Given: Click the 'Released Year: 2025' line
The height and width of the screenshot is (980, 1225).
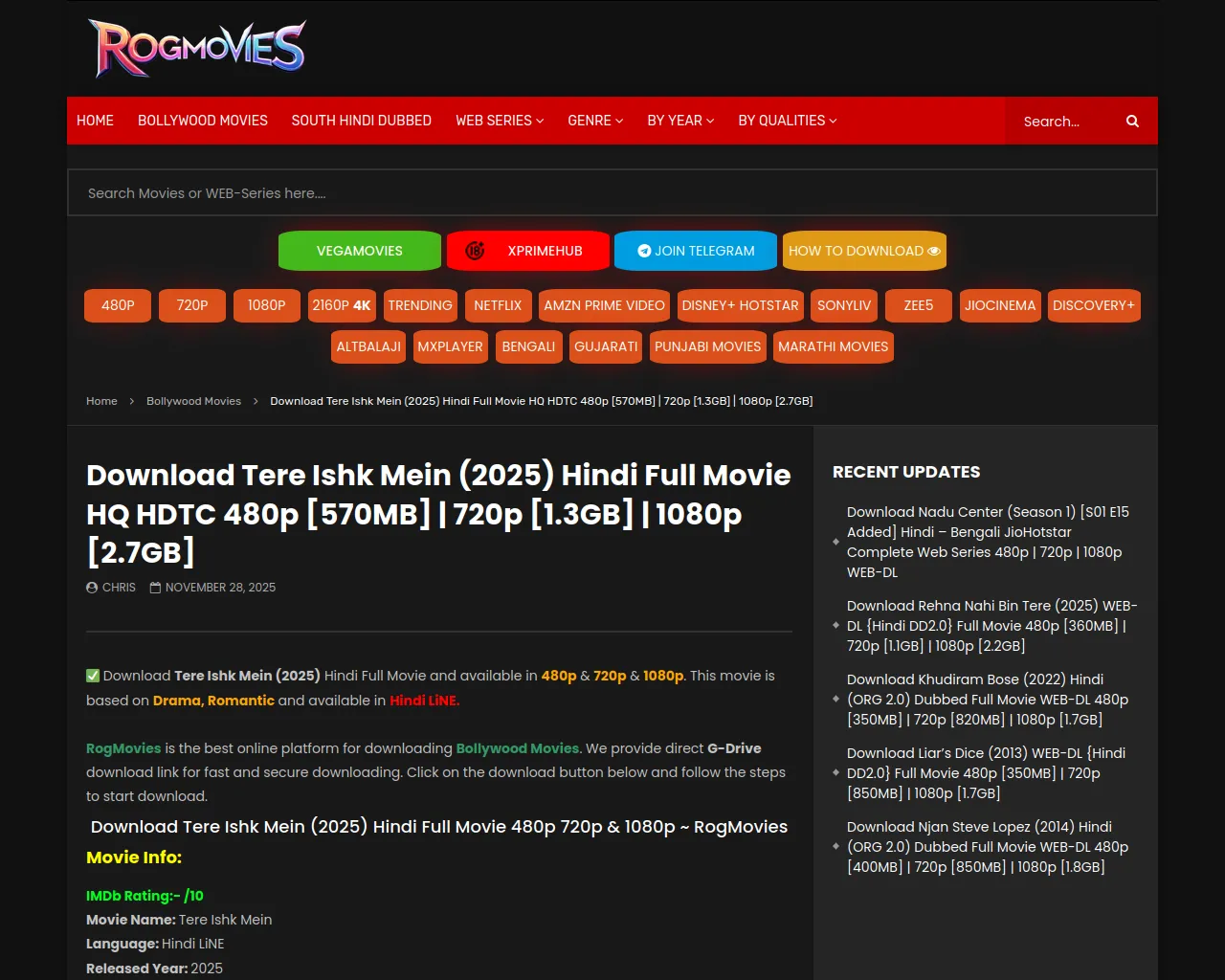Looking at the screenshot, I should (154, 969).
